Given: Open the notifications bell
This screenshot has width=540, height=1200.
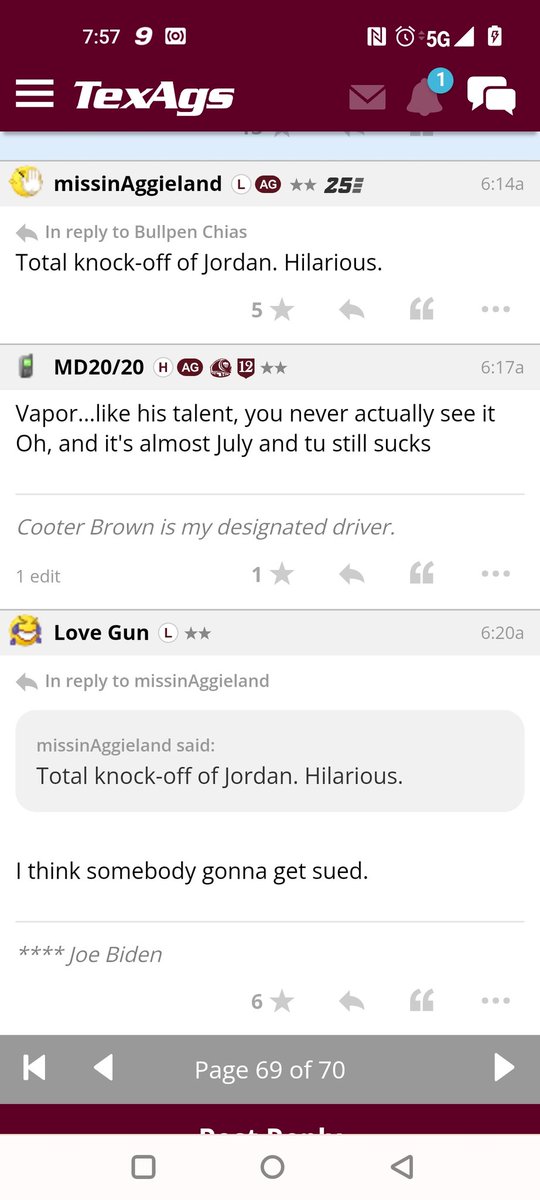Looking at the screenshot, I should (x=424, y=96).
